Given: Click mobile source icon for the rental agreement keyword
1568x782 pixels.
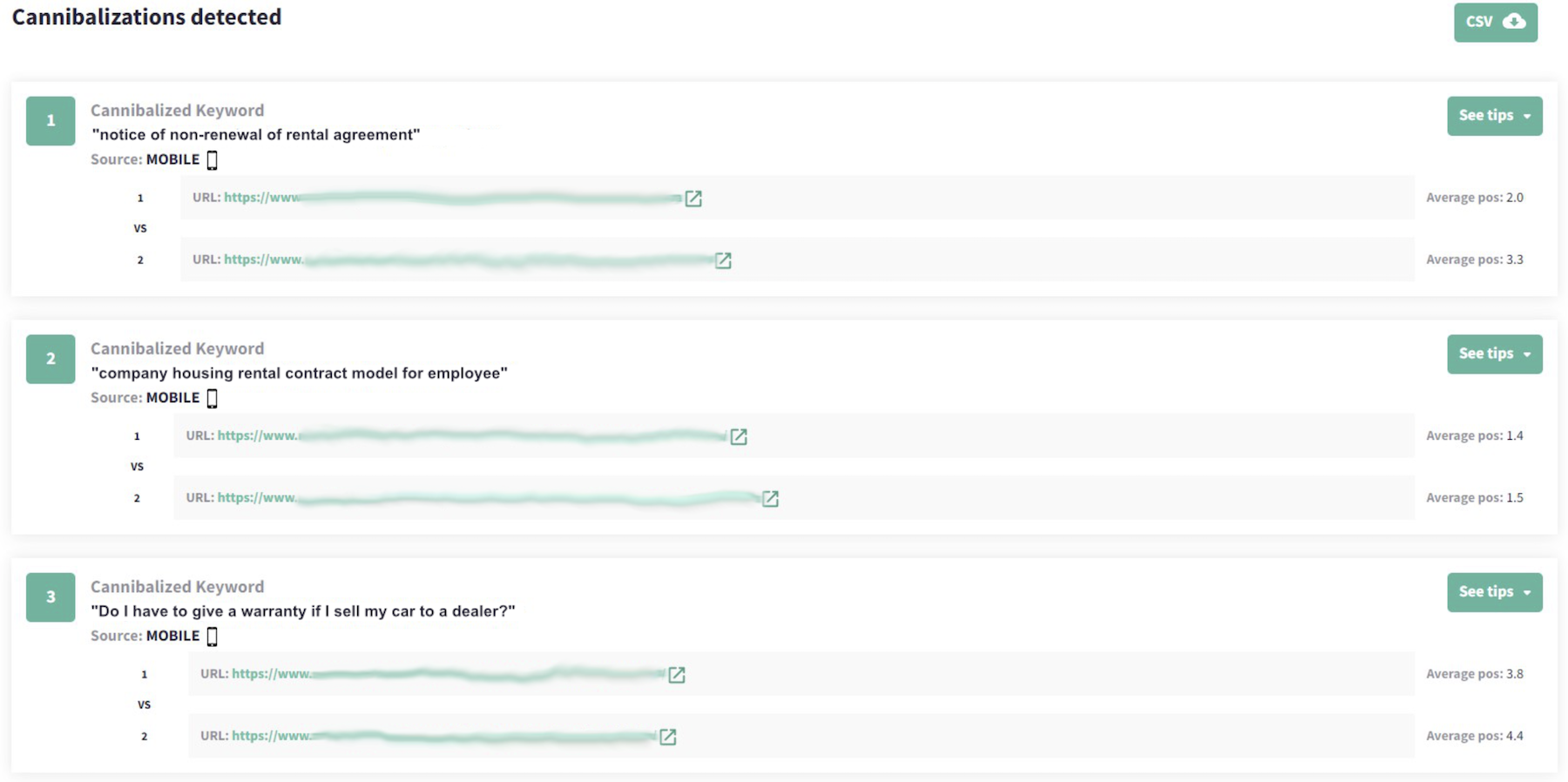Looking at the screenshot, I should point(211,159).
